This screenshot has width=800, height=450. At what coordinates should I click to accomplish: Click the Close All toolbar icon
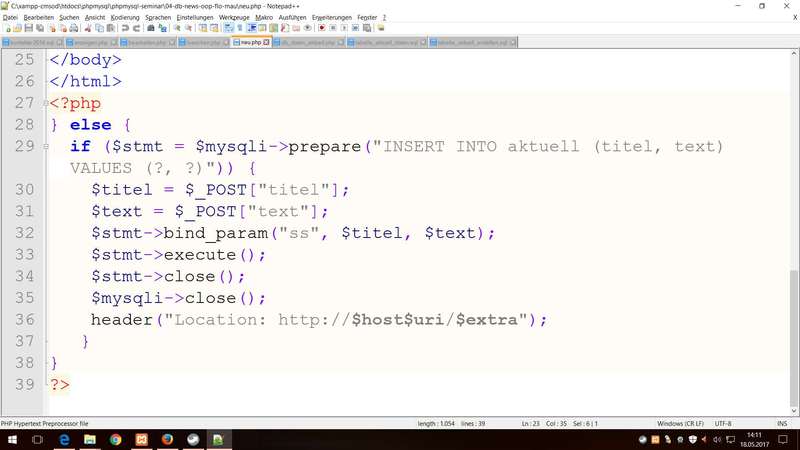click(63, 28)
